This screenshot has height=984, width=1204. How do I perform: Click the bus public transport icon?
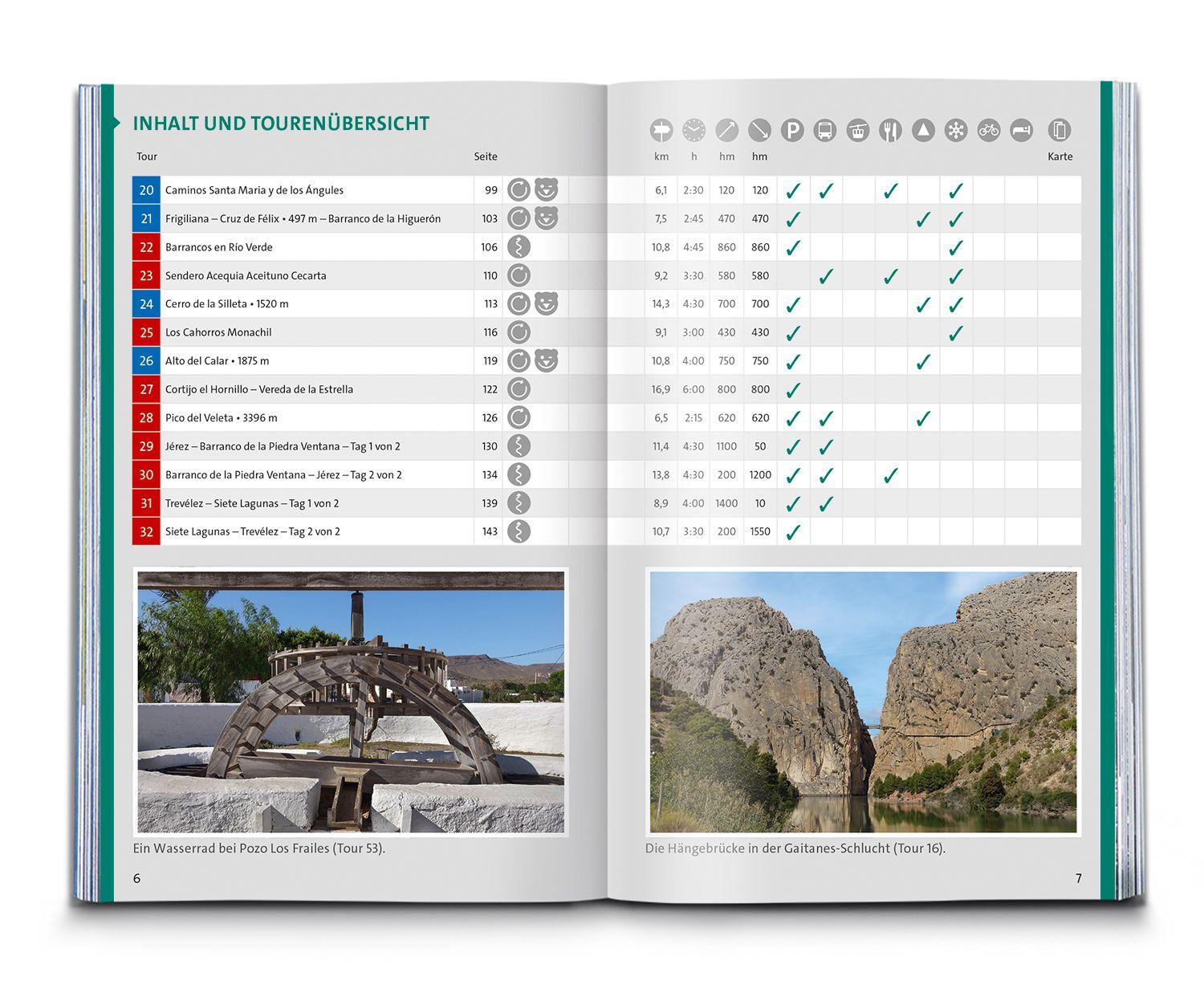825,130
